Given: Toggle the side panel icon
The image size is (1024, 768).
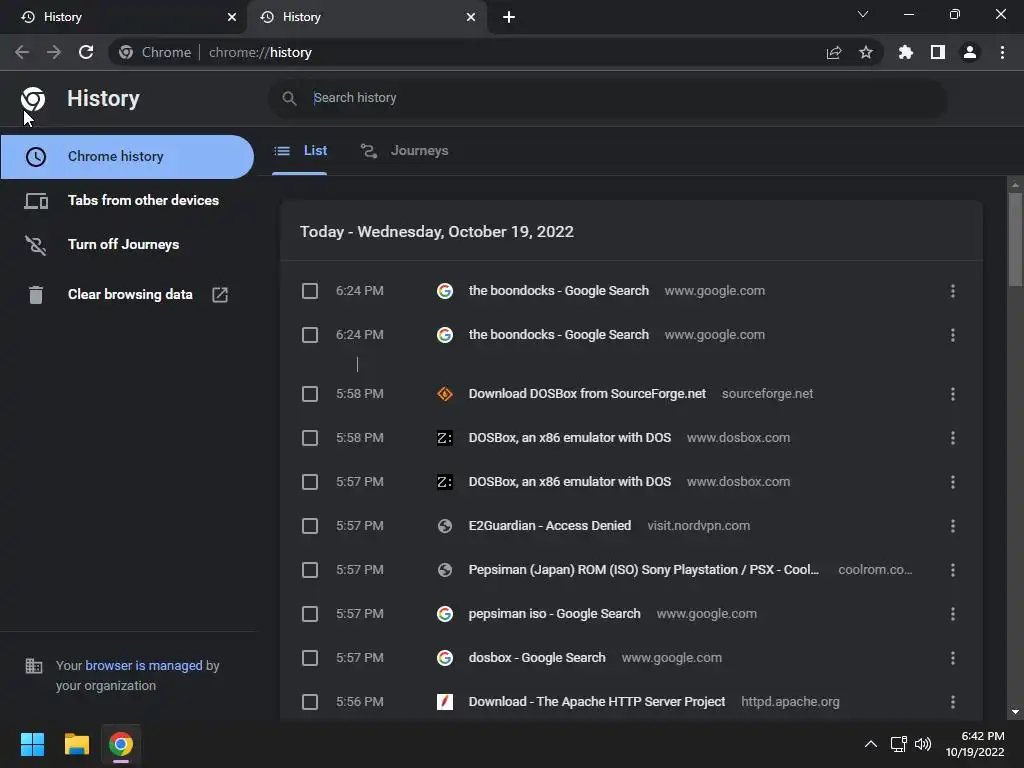Looking at the screenshot, I should point(938,52).
